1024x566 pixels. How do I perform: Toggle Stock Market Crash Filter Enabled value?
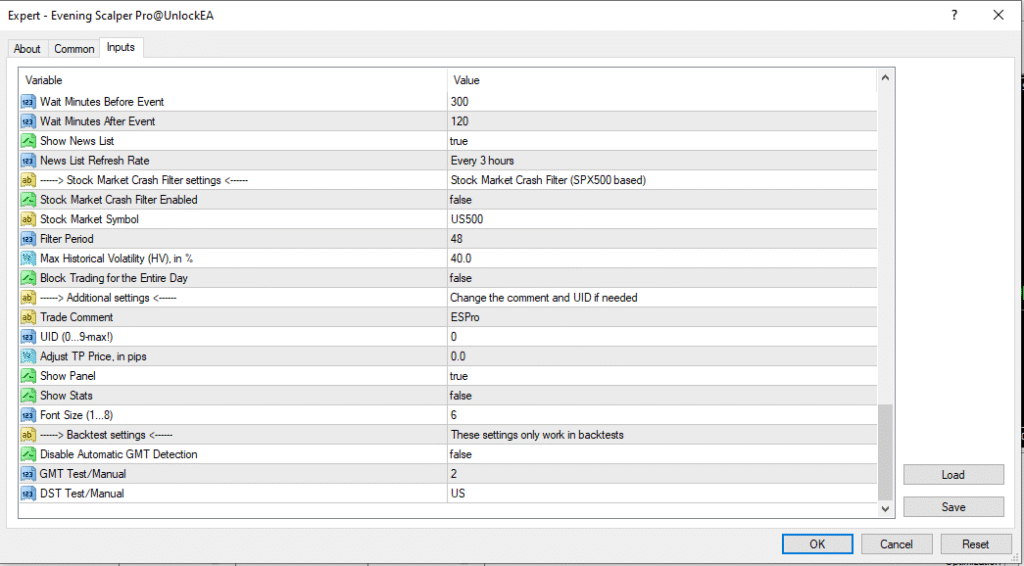[660, 200]
